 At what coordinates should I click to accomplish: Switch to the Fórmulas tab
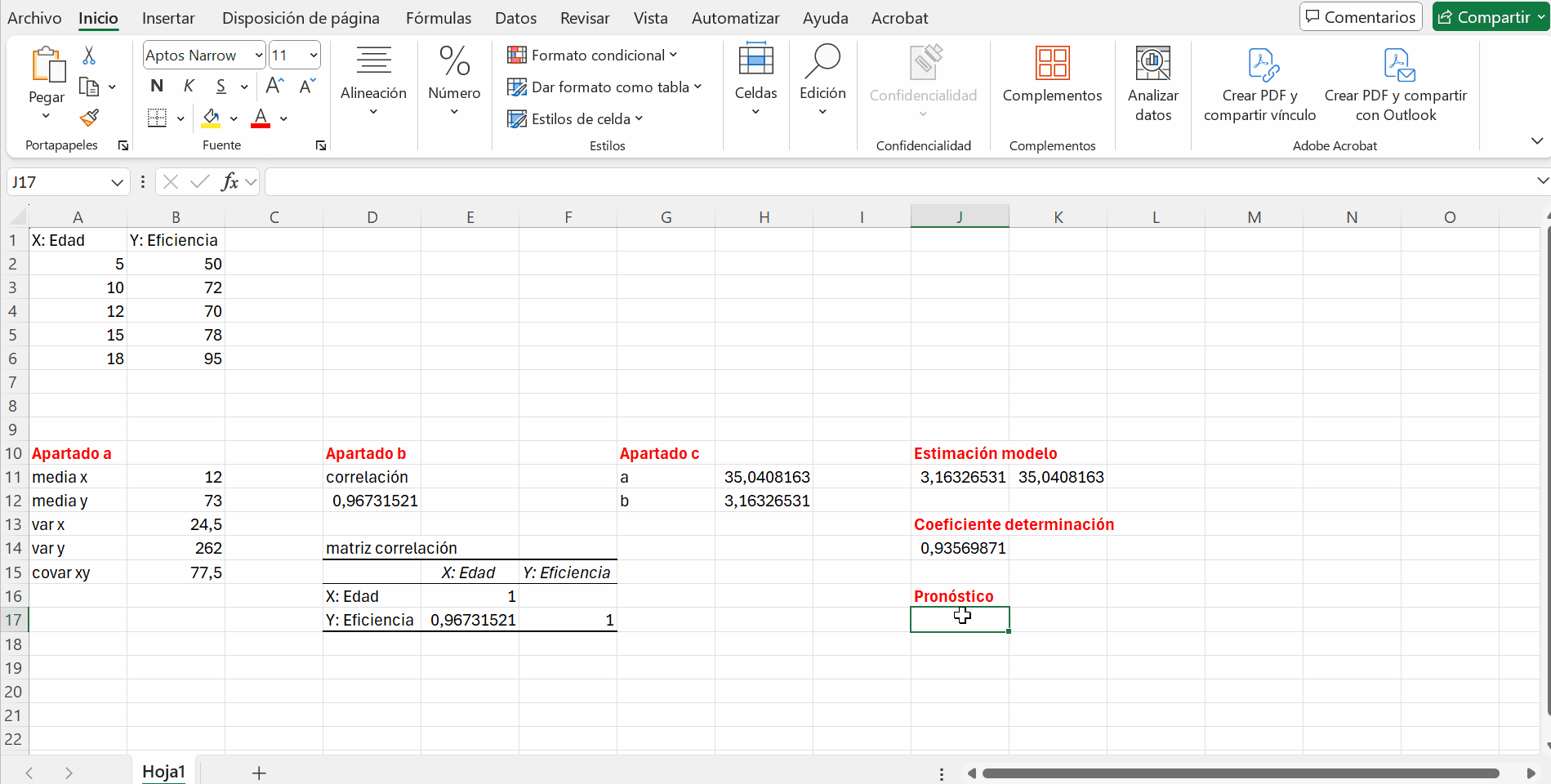point(439,18)
